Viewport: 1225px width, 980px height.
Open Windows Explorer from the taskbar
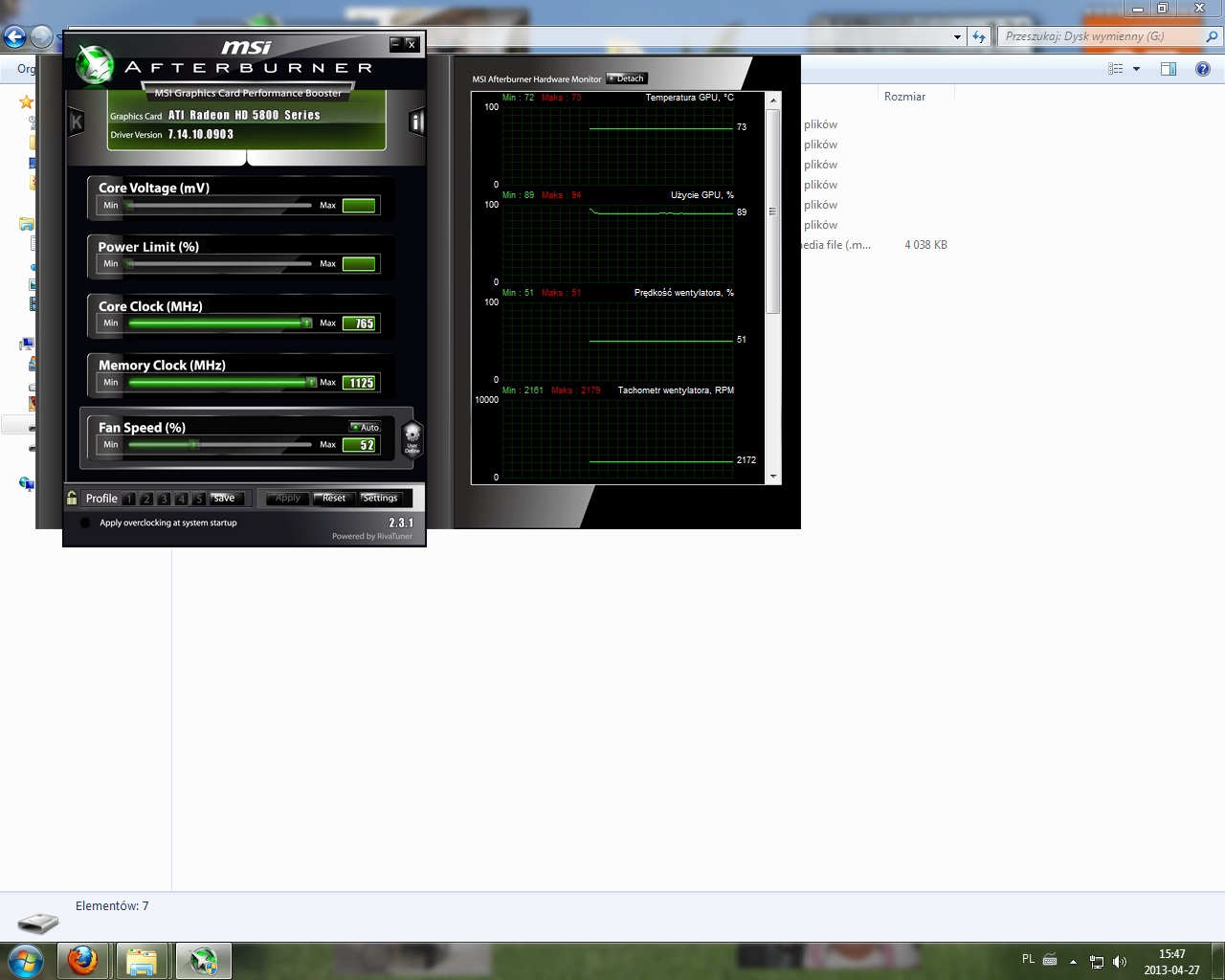click(x=142, y=961)
